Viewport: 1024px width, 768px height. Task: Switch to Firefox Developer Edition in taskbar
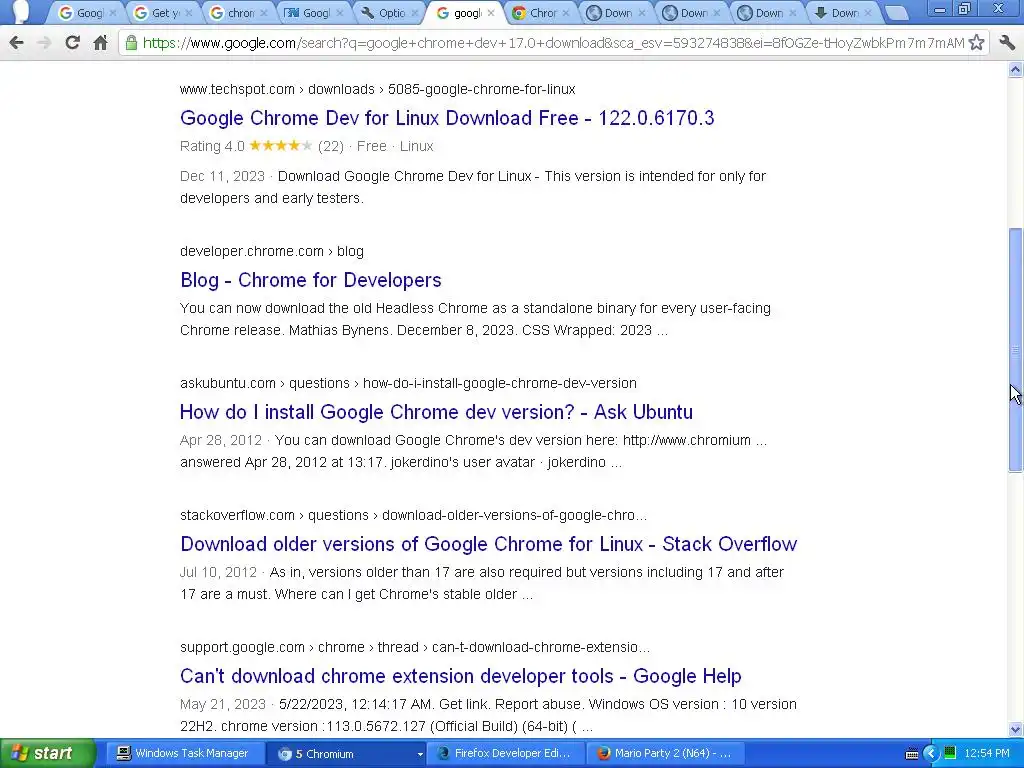coord(504,754)
